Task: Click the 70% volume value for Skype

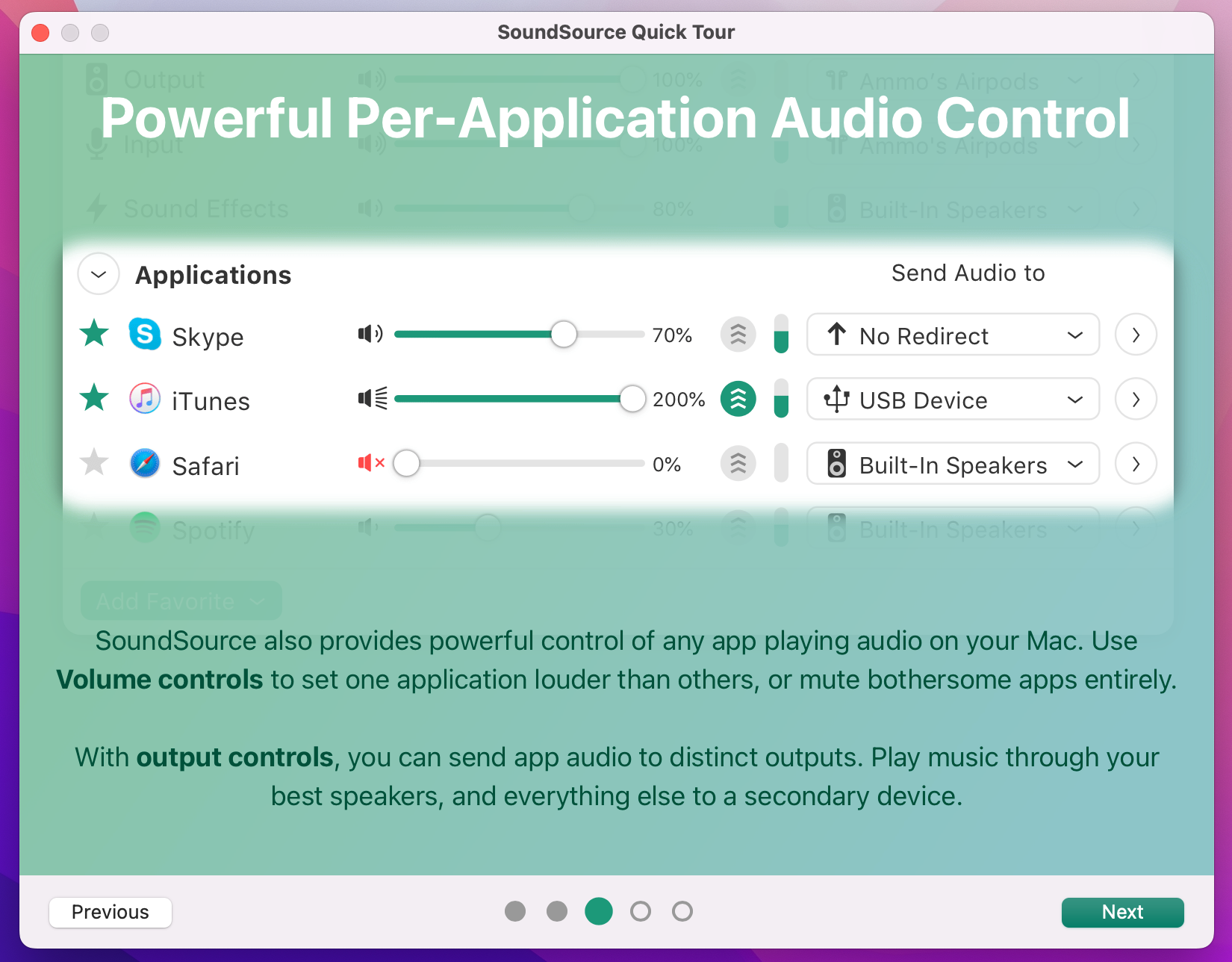Action: (x=672, y=335)
